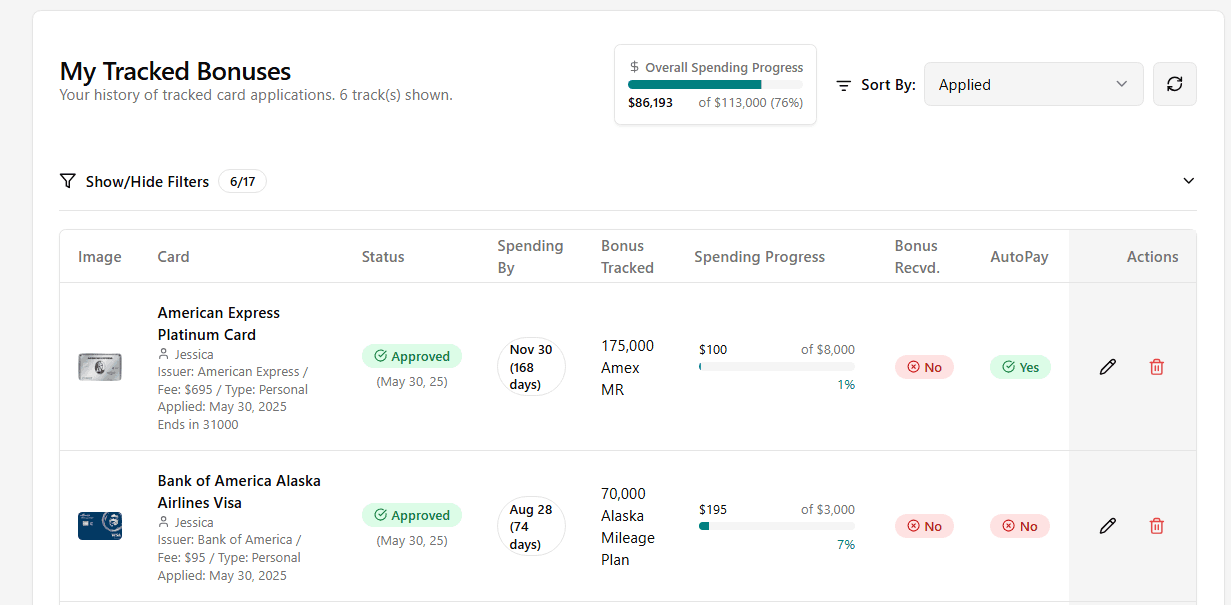Click the sort icon left of Sort By
The width and height of the screenshot is (1231, 605).
click(847, 84)
